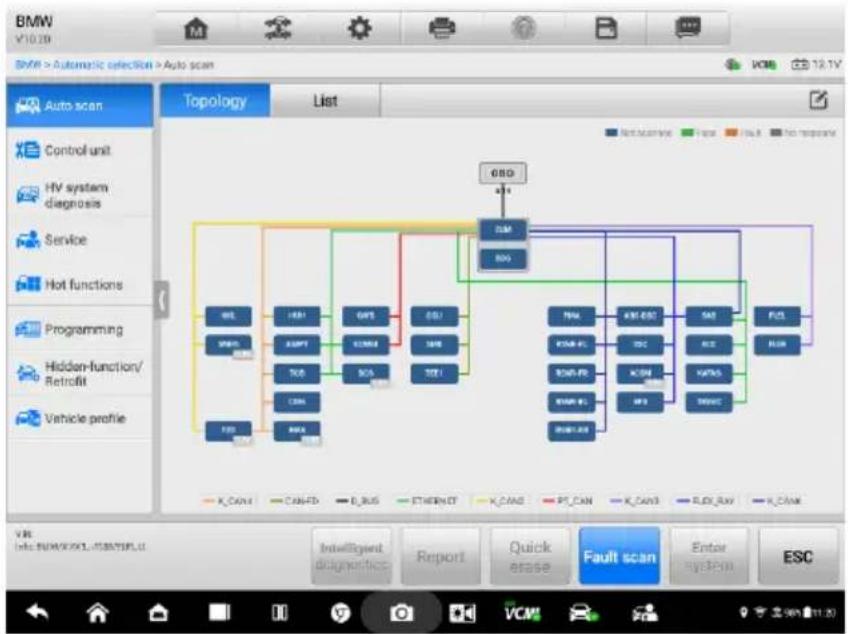
Task: Collapse the left sidebar with arrow handle
Action: pos(162,300)
